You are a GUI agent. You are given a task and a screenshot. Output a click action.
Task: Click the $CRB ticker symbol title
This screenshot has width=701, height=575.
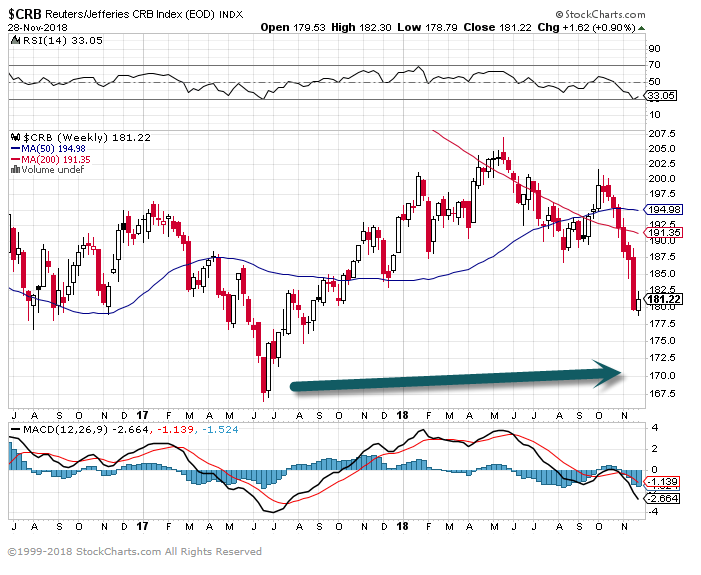point(25,14)
